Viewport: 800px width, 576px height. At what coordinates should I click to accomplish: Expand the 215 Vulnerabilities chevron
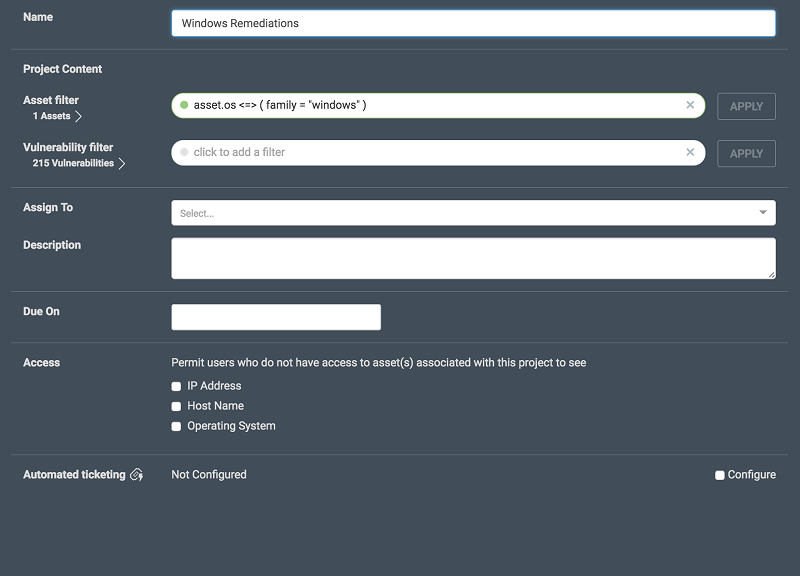[x=122, y=164]
